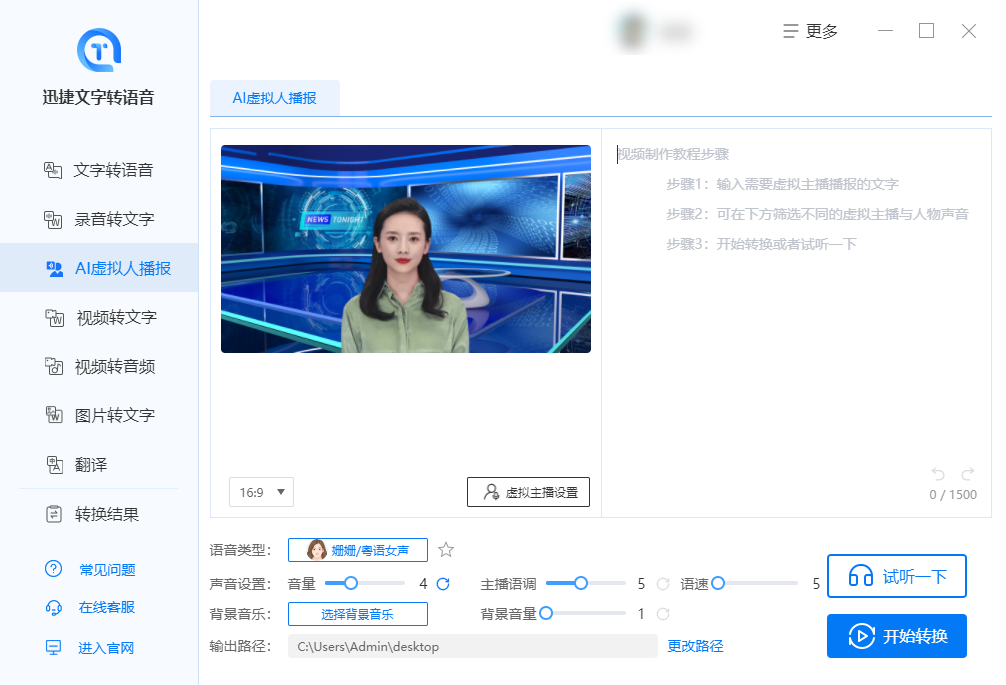Viewport: 1006px width, 685px height.
Task: Favorite the voice with the star icon
Action: pyautogui.click(x=446, y=550)
